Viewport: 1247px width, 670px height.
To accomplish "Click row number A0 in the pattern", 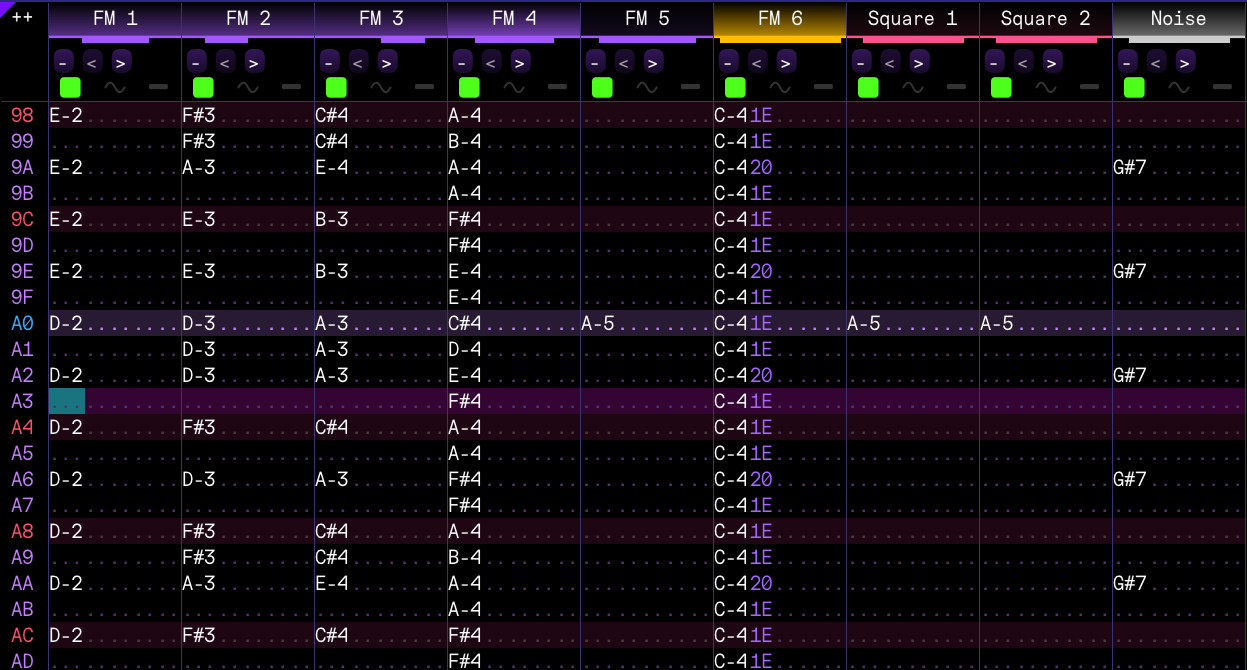I will [22, 323].
